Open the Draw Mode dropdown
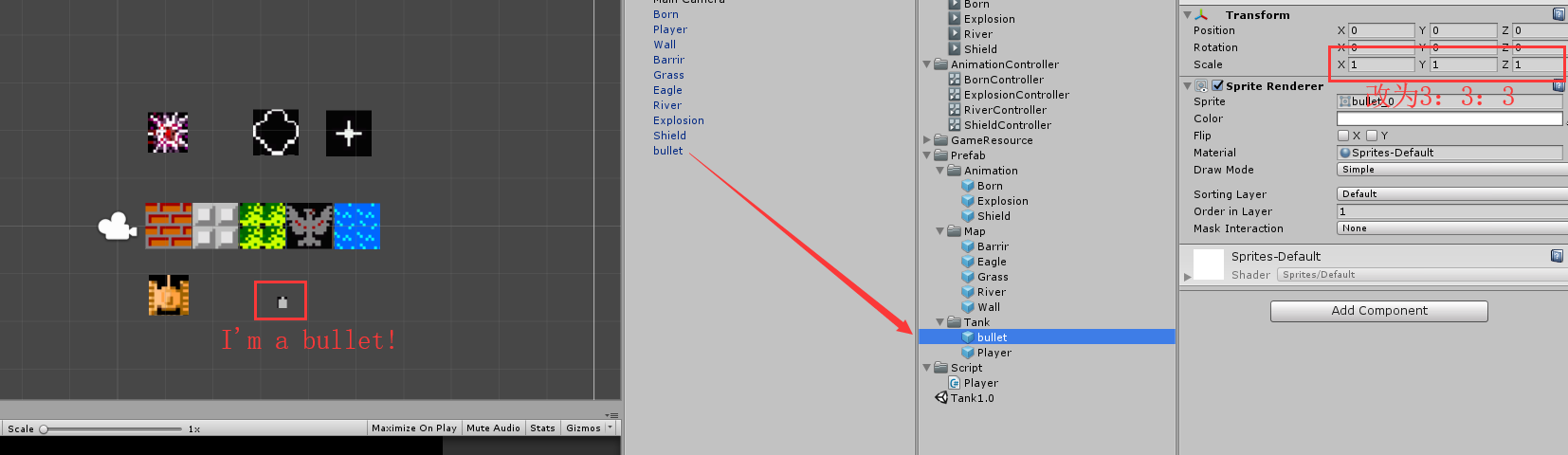Viewport: 1568px width, 455px height. (1451, 170)
